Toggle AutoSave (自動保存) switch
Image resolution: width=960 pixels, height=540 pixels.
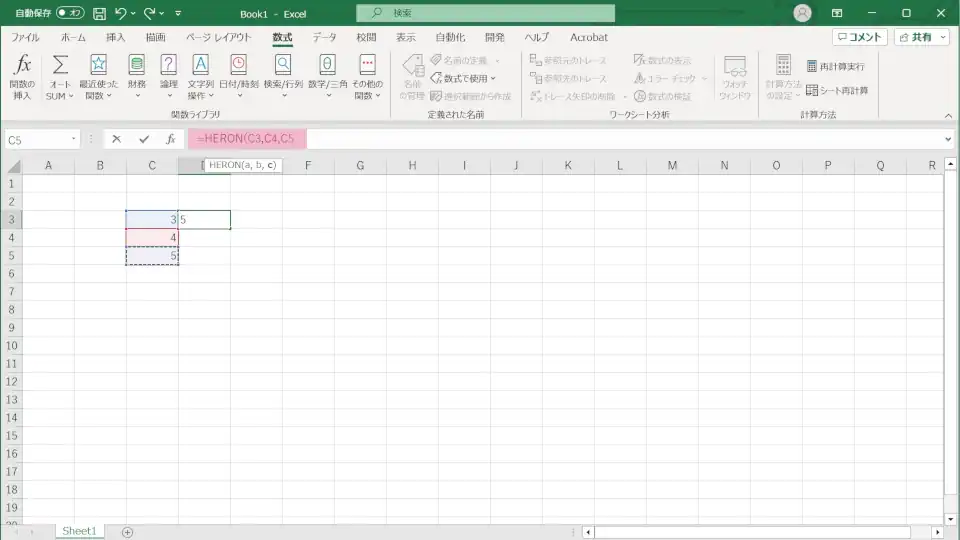coord(70,12)
